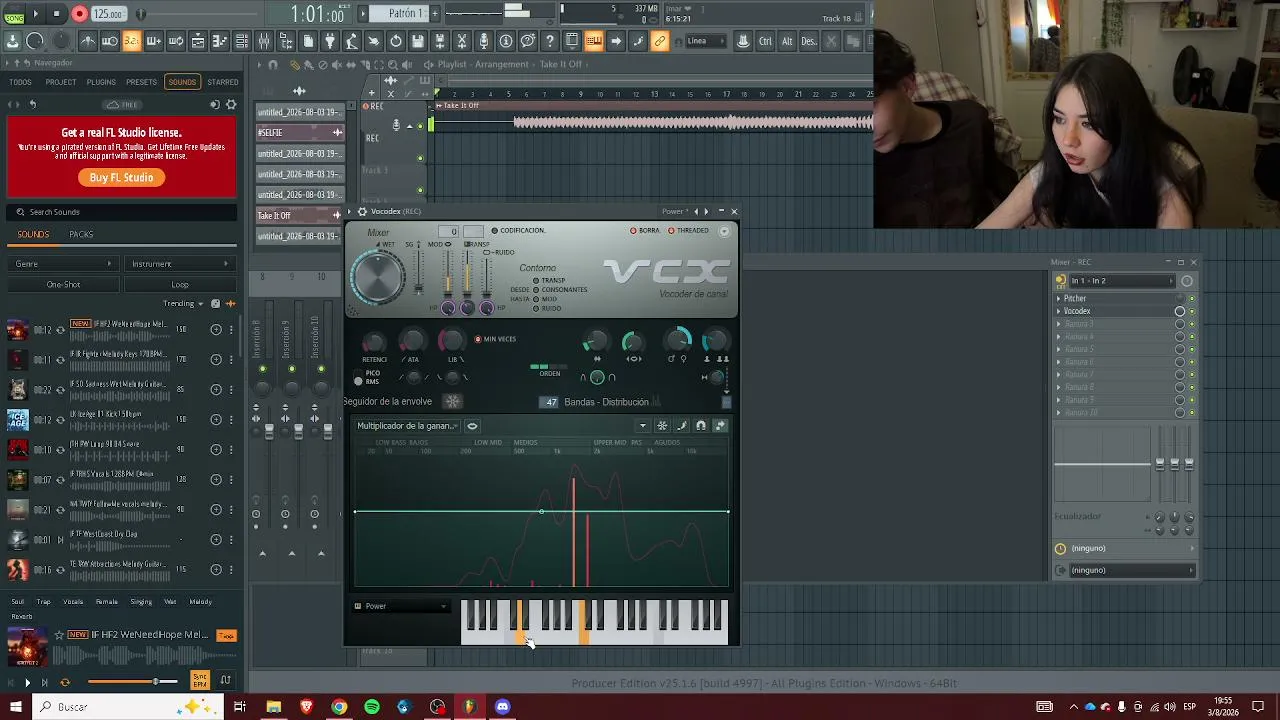The image size is (1280, 720).
Task: Click the scissors cut icon in toolbar
Action: coord(462,41)
